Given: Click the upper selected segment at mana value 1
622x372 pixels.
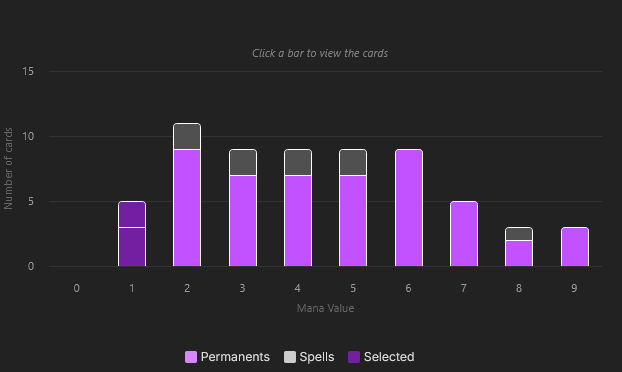Looking at the screenshot, I should tap(132, 215).
